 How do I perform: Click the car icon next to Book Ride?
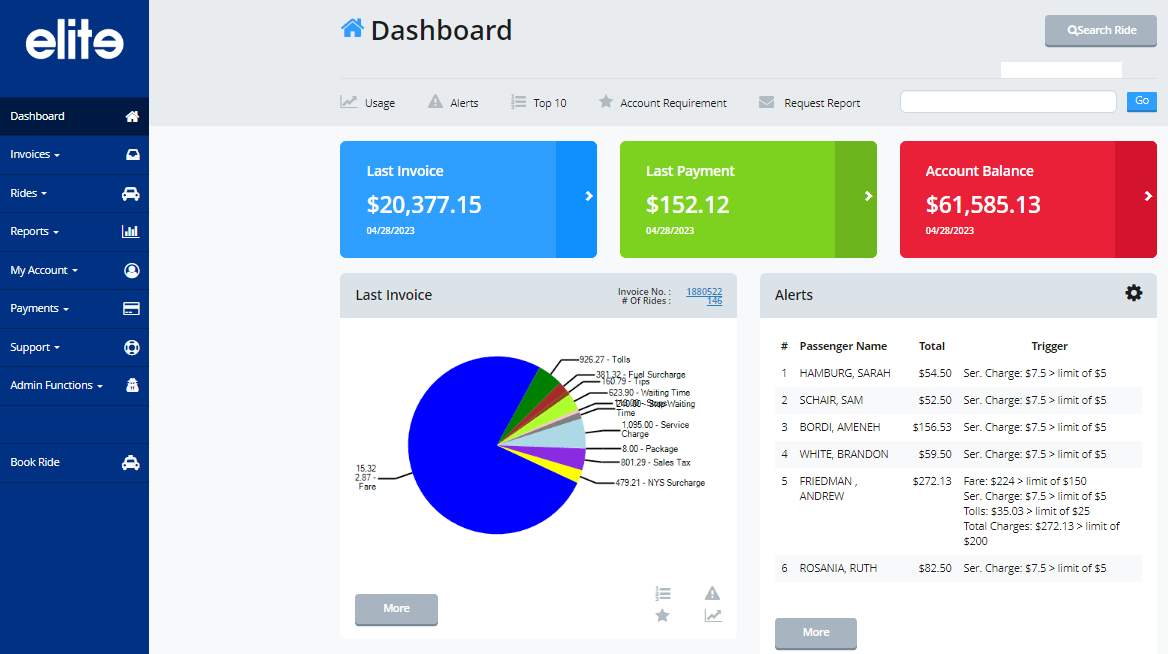(131, 461)
